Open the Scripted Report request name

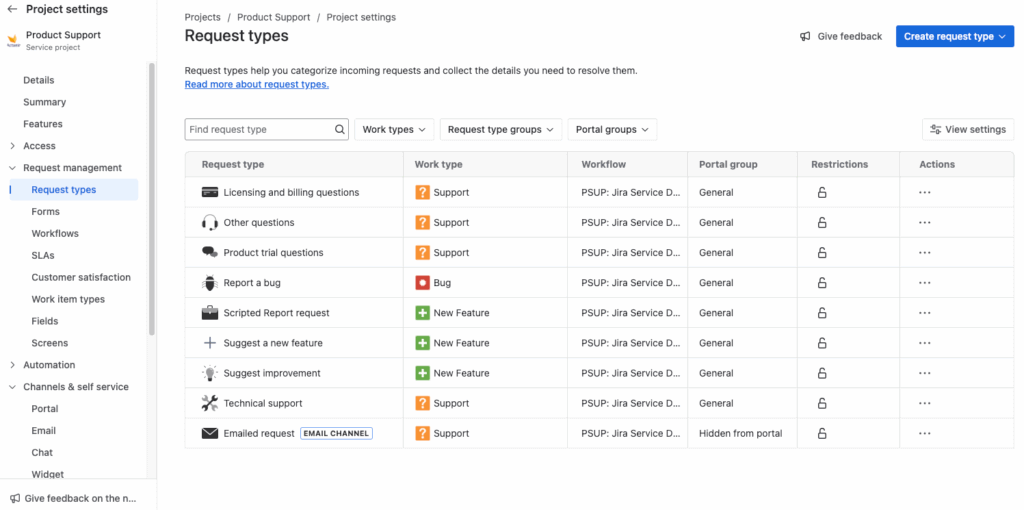point(276,313)
